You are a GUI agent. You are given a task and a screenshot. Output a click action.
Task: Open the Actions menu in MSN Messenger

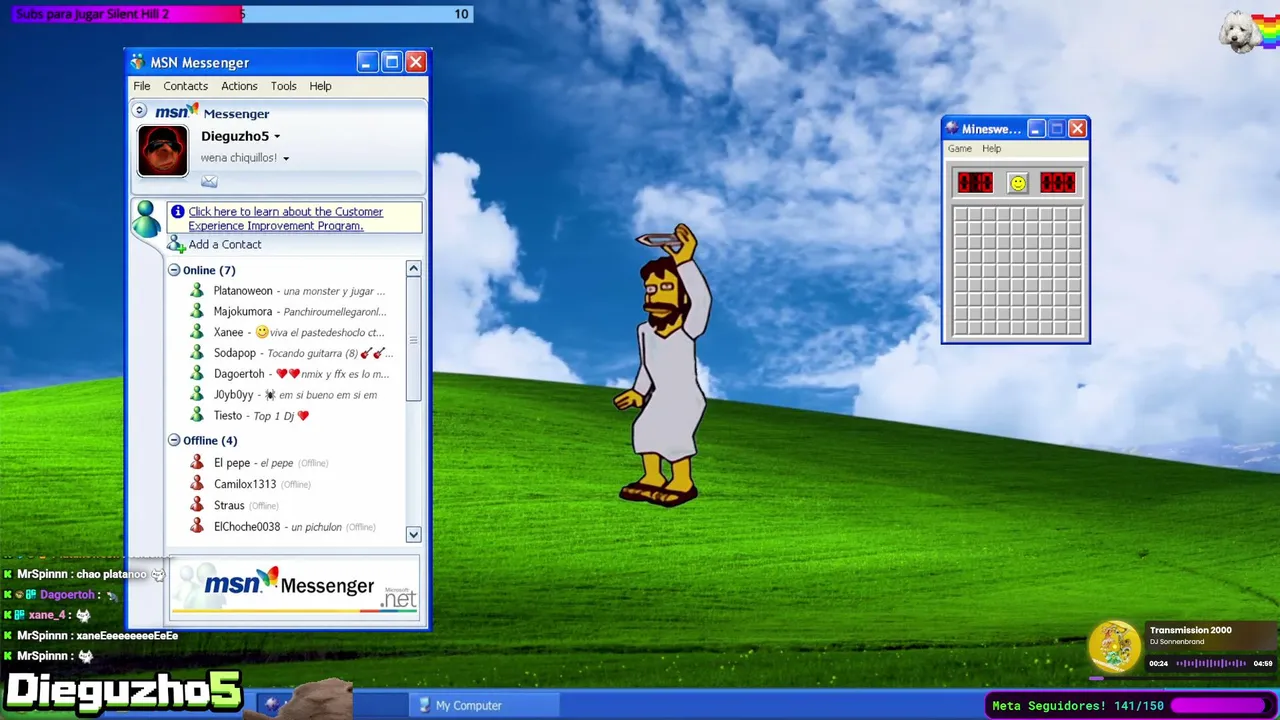[239, 86]
